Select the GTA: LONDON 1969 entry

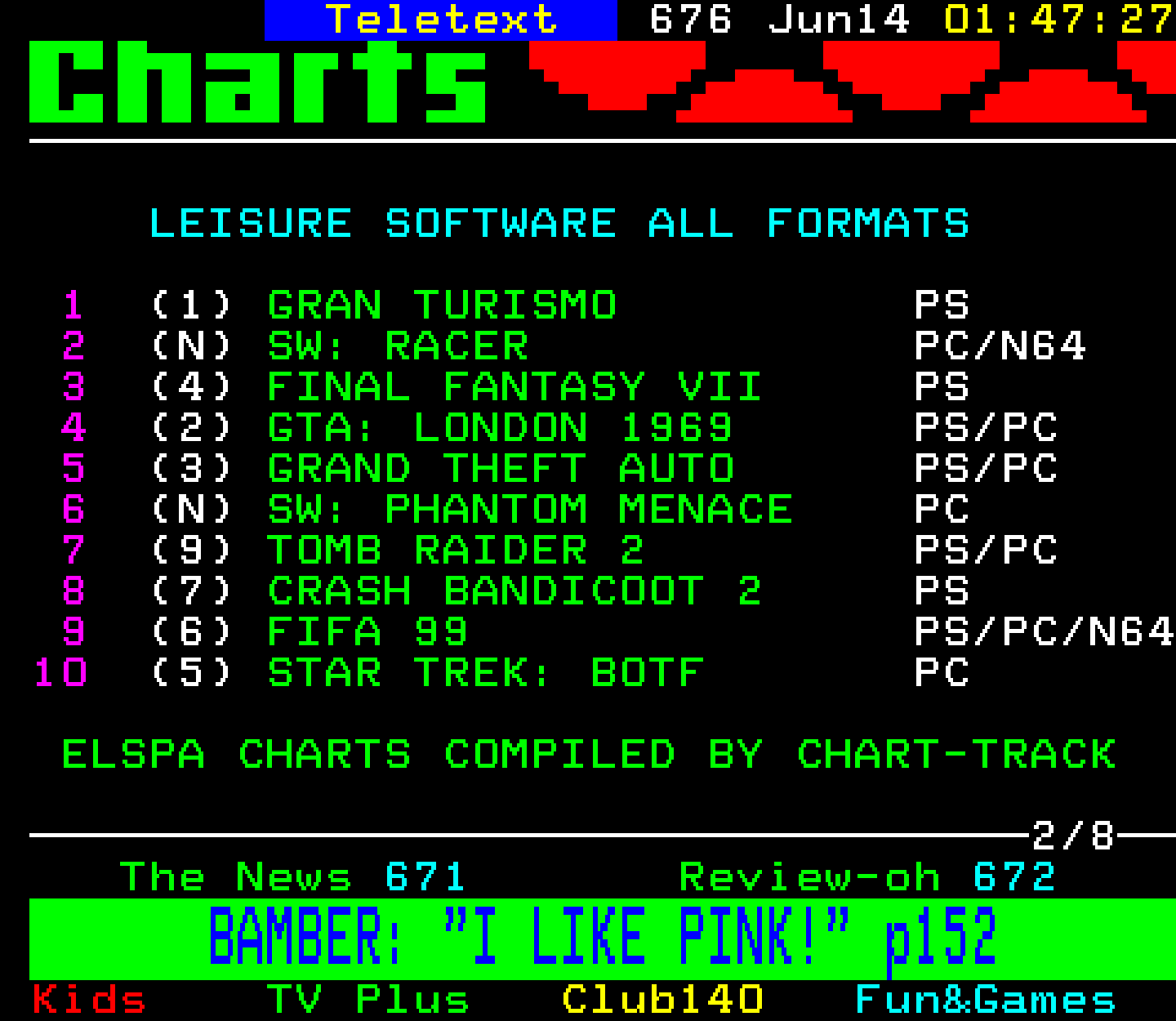pos(500,428)
